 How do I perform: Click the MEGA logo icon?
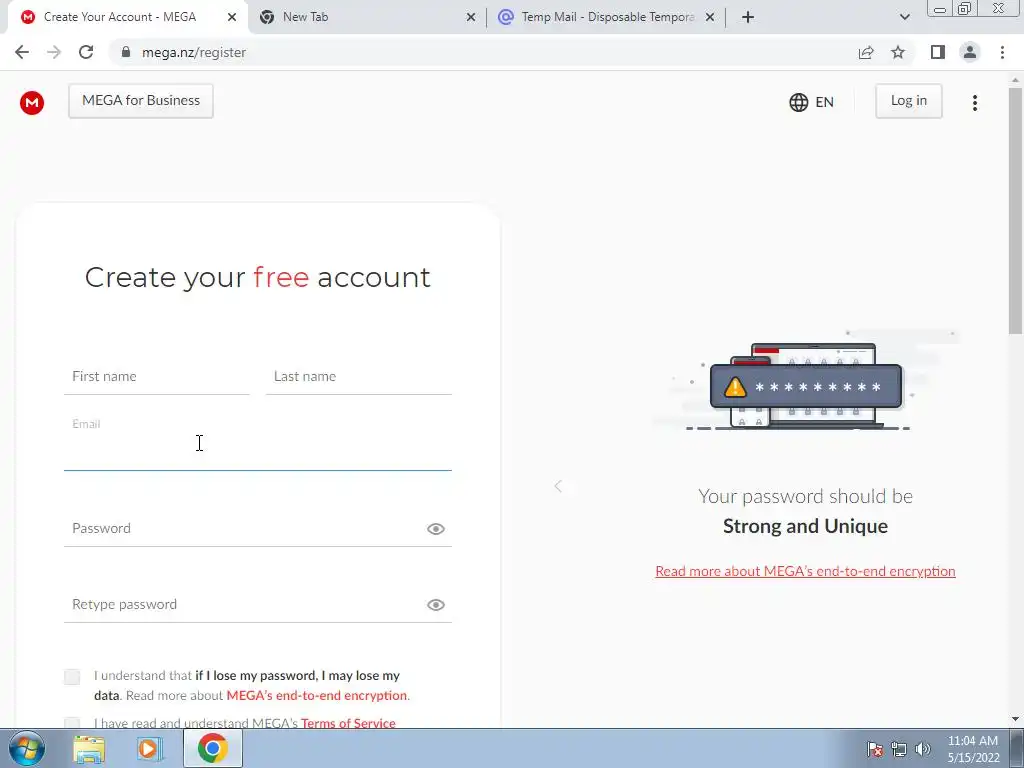pyautogui.click(x=31, y=103)
